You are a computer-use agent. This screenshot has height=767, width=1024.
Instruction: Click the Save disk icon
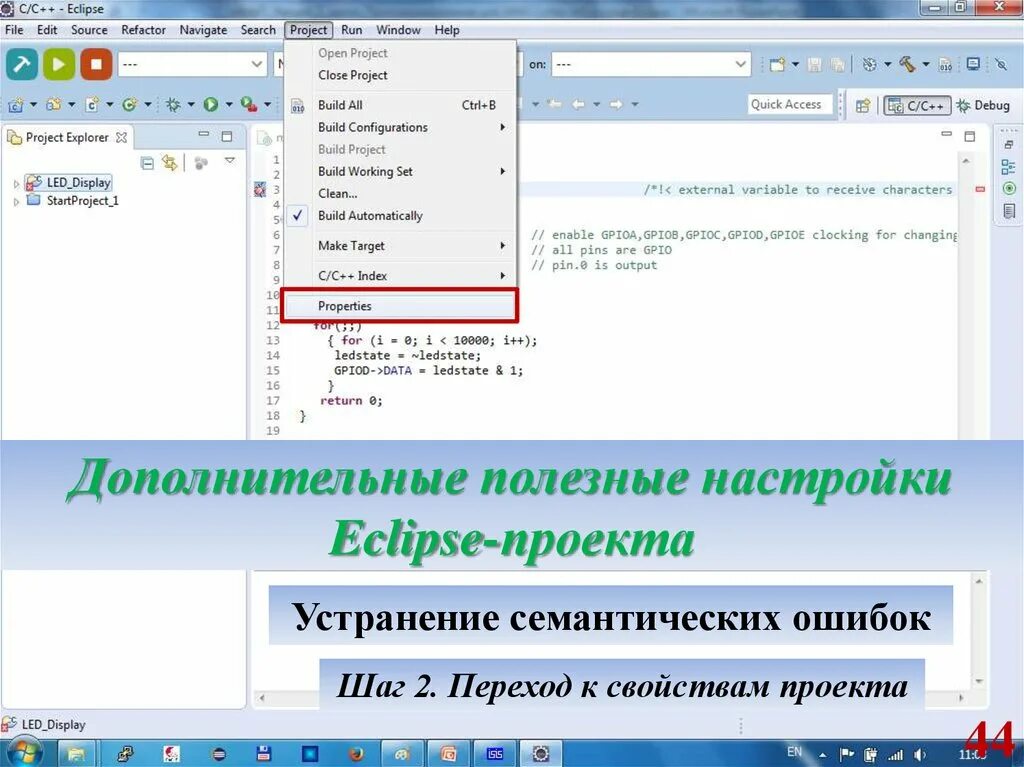click(814, 64)
